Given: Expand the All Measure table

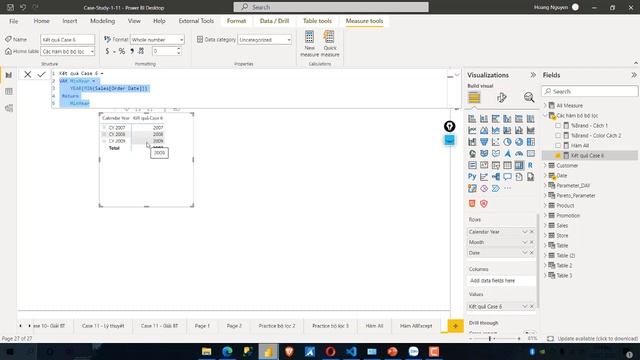Looking at the screenshot, I should 545,105.
